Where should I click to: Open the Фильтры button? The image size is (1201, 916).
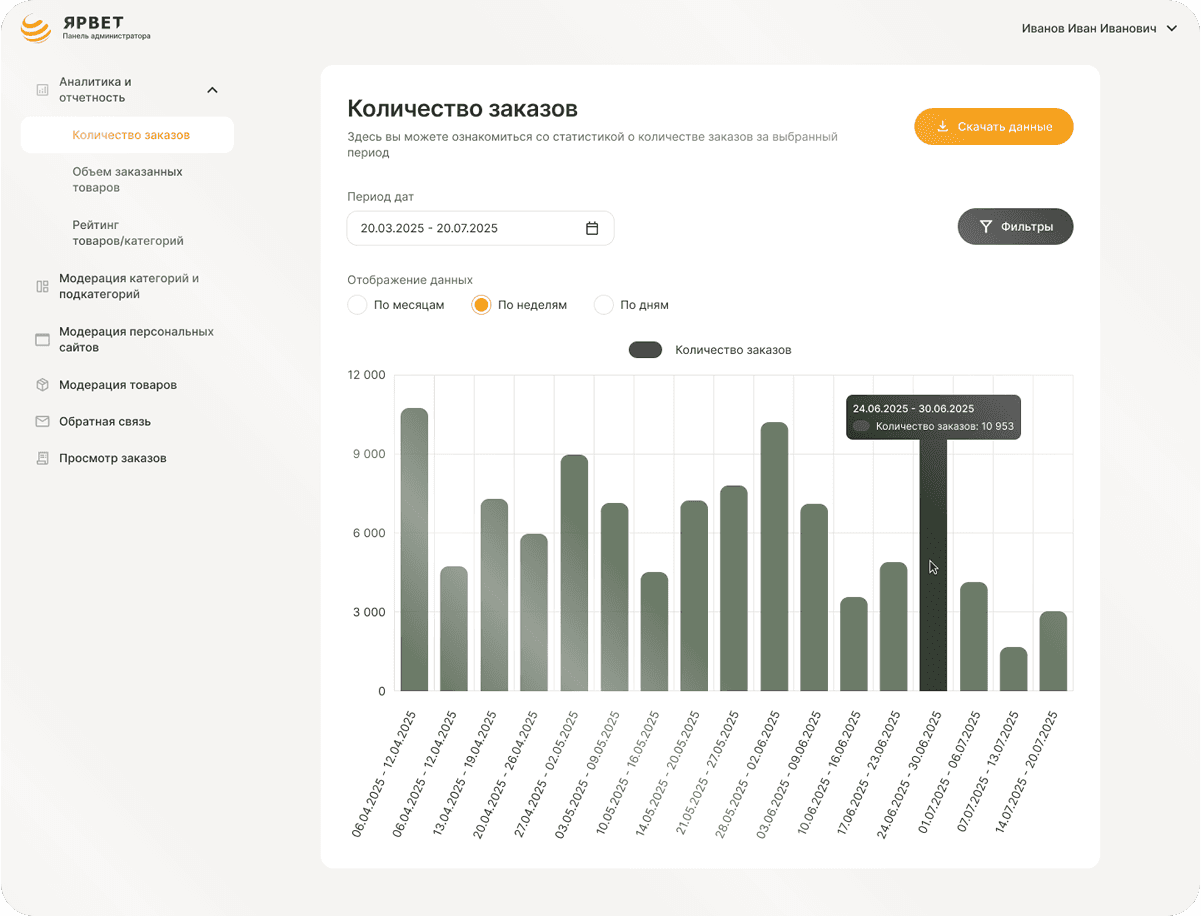[1015, 227]
